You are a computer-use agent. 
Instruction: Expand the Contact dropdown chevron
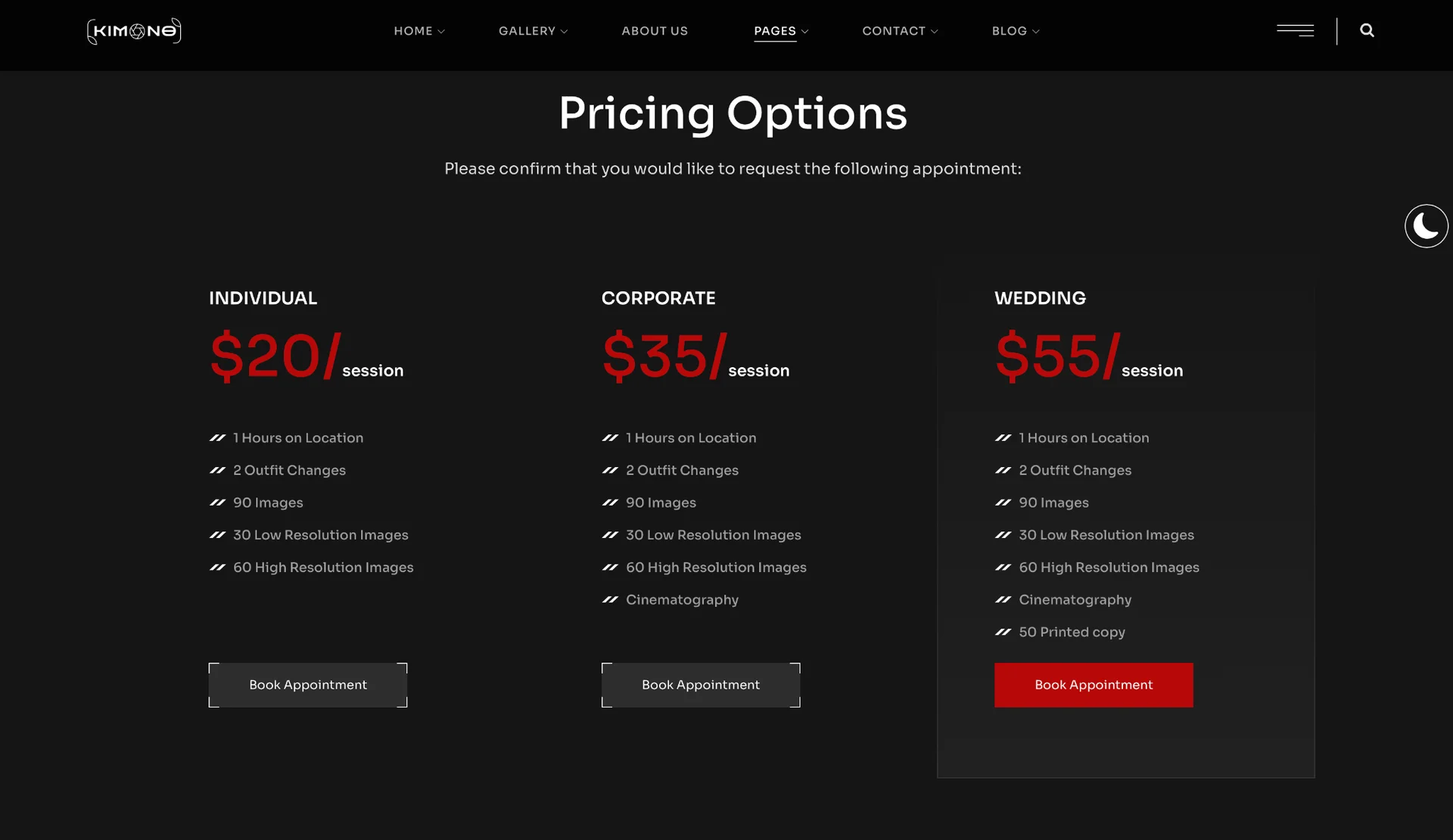935,32
